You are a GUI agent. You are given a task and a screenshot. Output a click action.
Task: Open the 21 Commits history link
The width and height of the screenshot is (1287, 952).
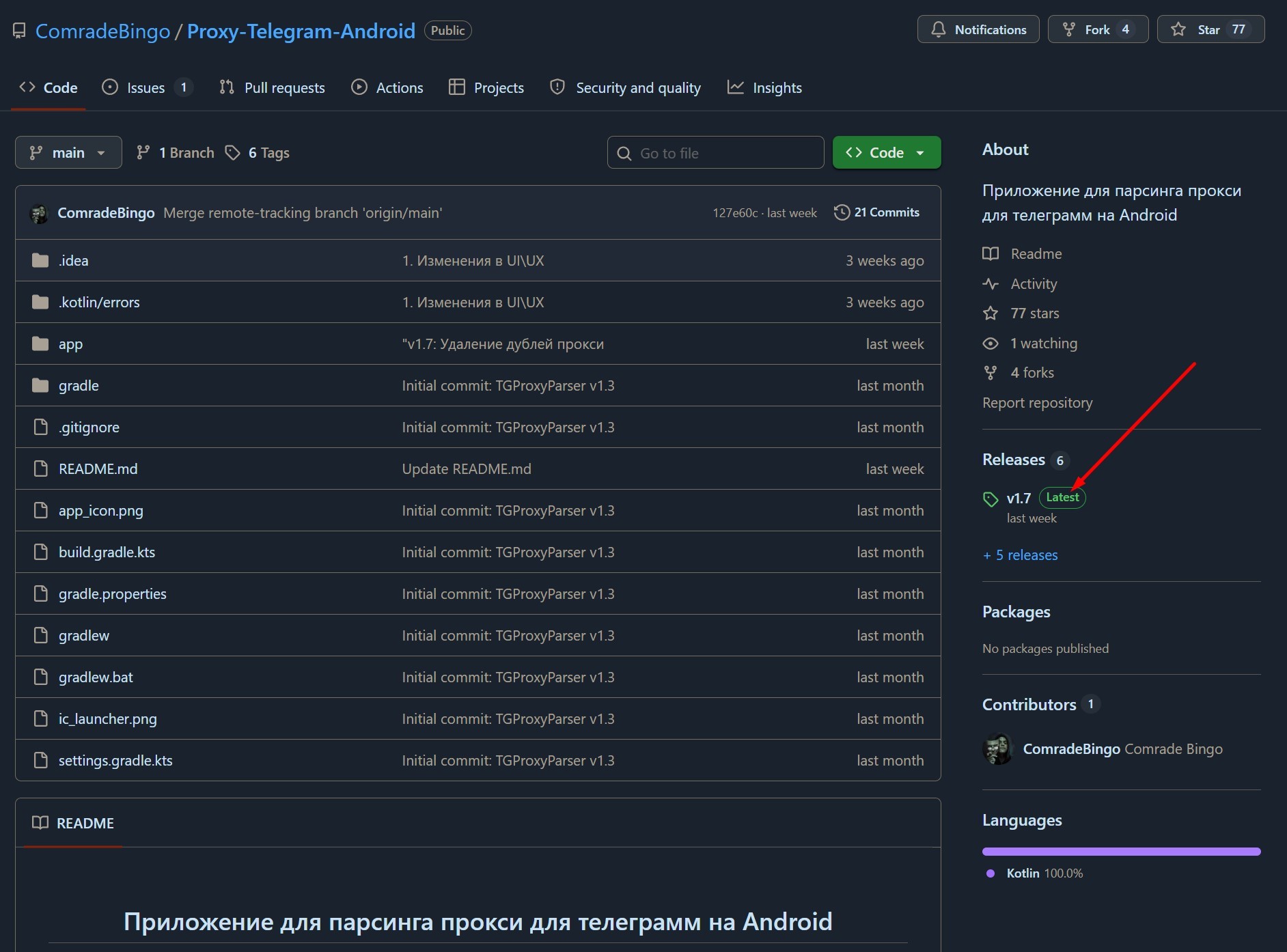pos(877,212)
